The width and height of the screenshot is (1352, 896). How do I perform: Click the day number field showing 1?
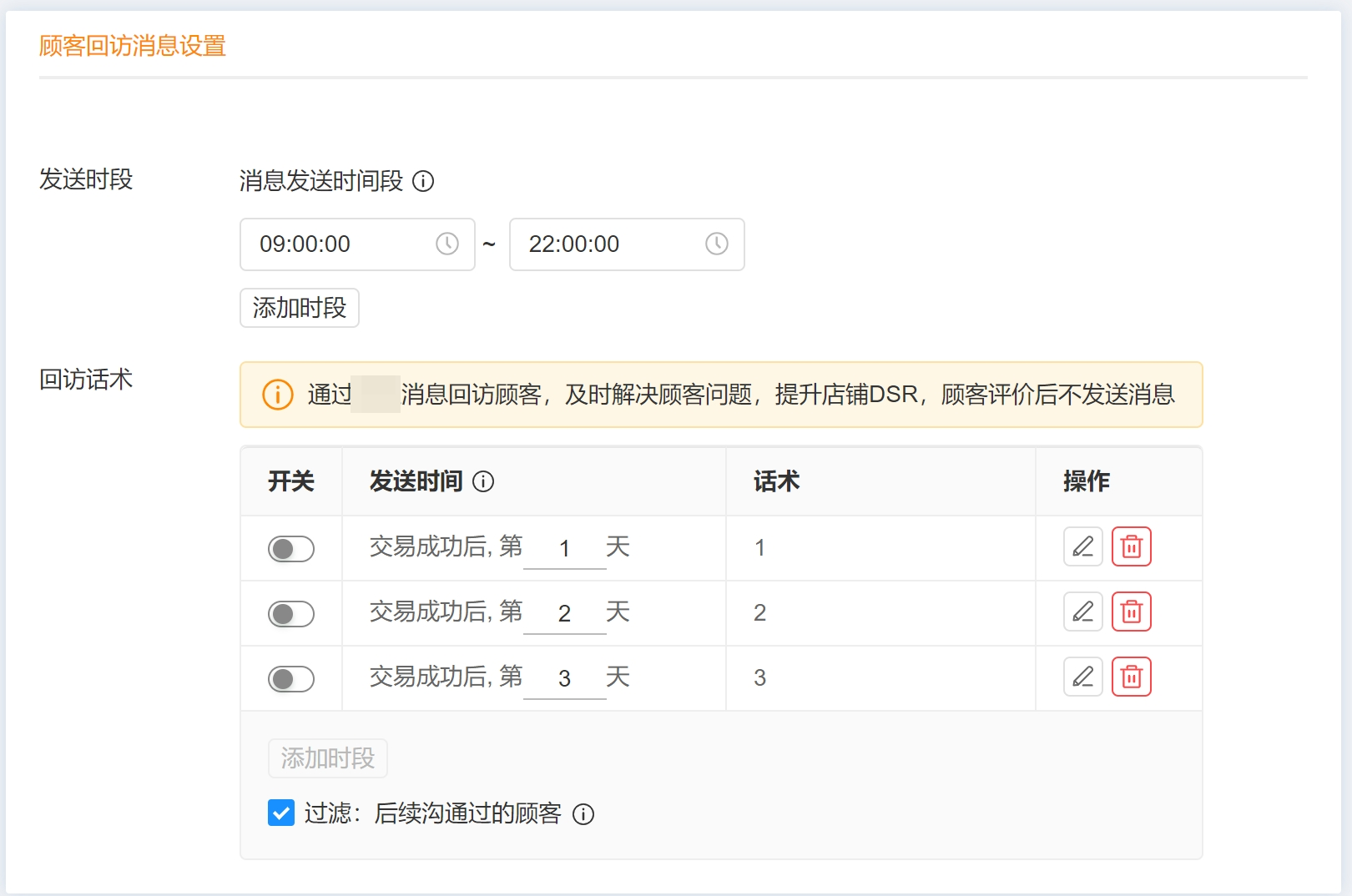pos(565,548)
